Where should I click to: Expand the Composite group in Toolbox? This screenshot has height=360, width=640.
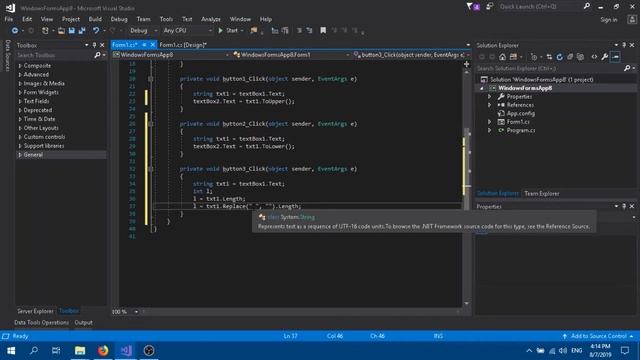click(x=20, y=66)
